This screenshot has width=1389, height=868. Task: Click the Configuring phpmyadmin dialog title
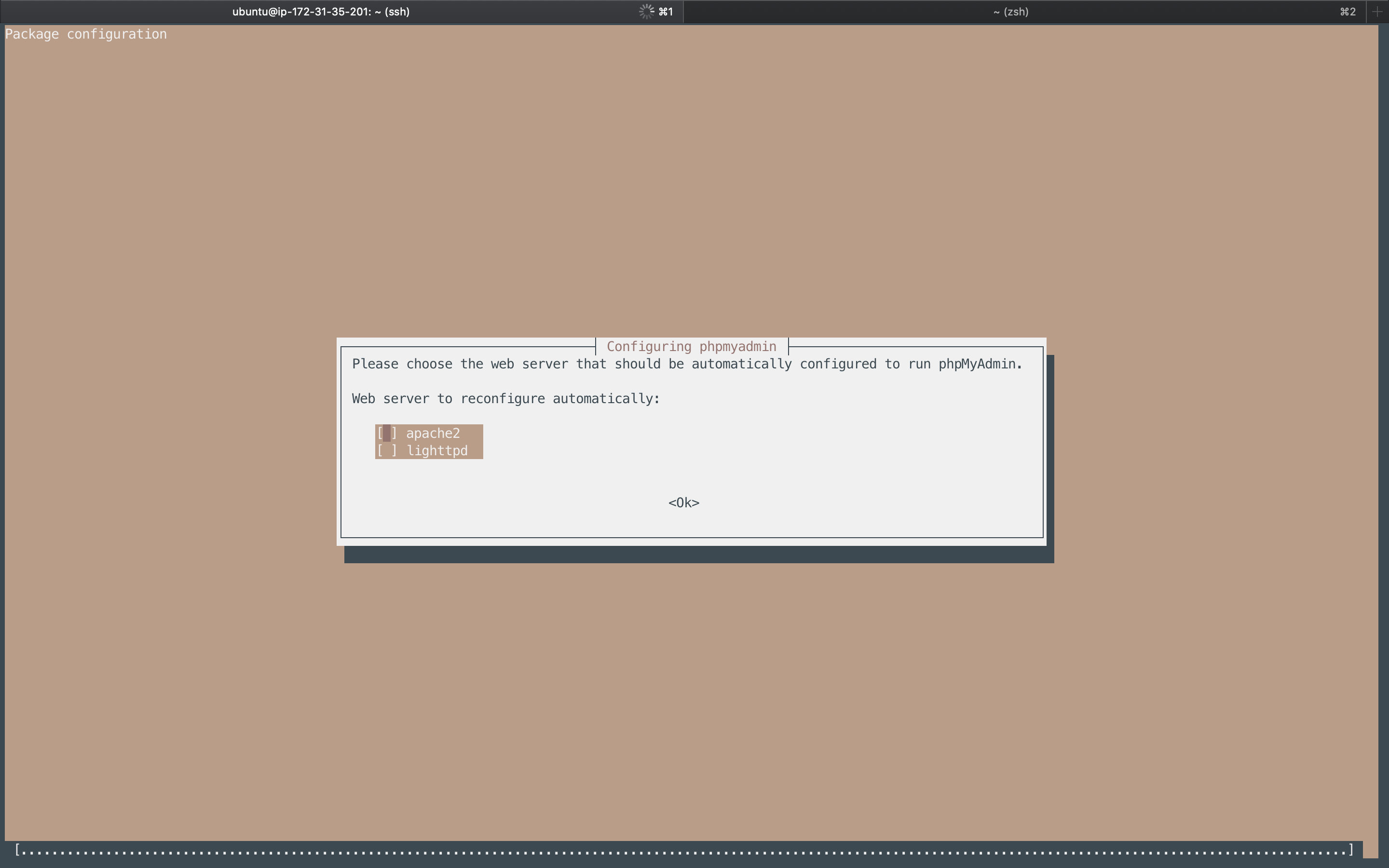tap(692, 347)
